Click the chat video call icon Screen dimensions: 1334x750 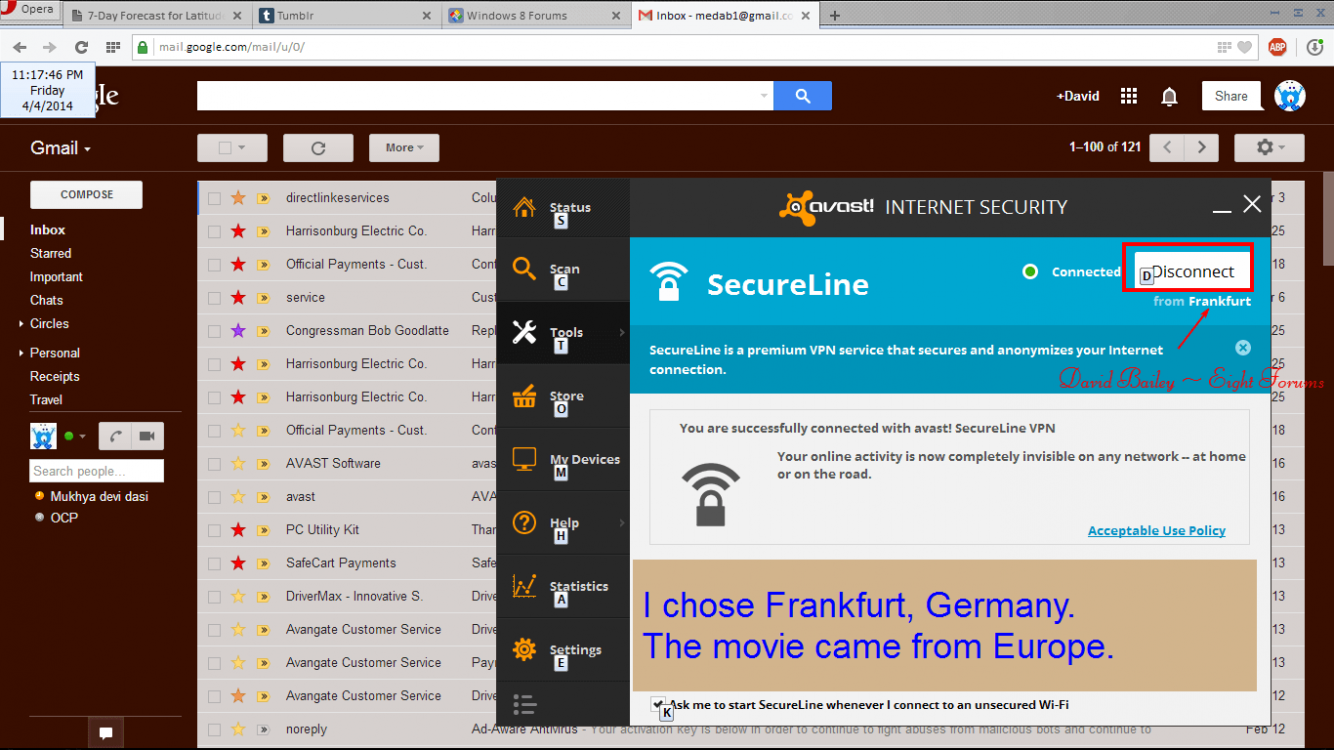147,436
